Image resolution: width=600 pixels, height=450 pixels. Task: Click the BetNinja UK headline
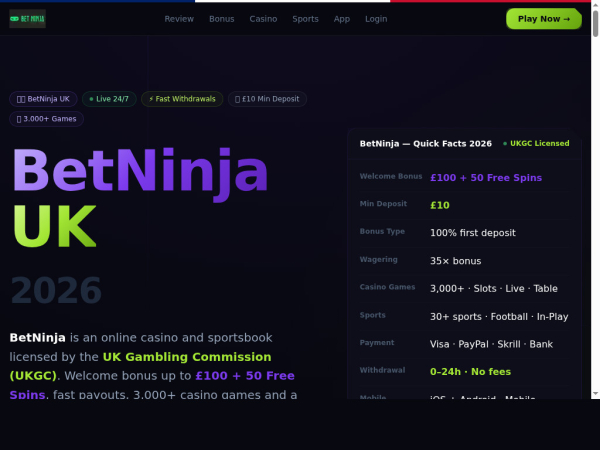pyautogui.click(x=140, y=197)
